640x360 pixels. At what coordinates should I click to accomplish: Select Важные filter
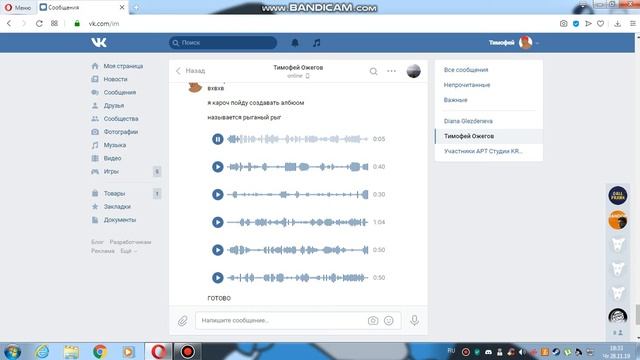(456, 100)
